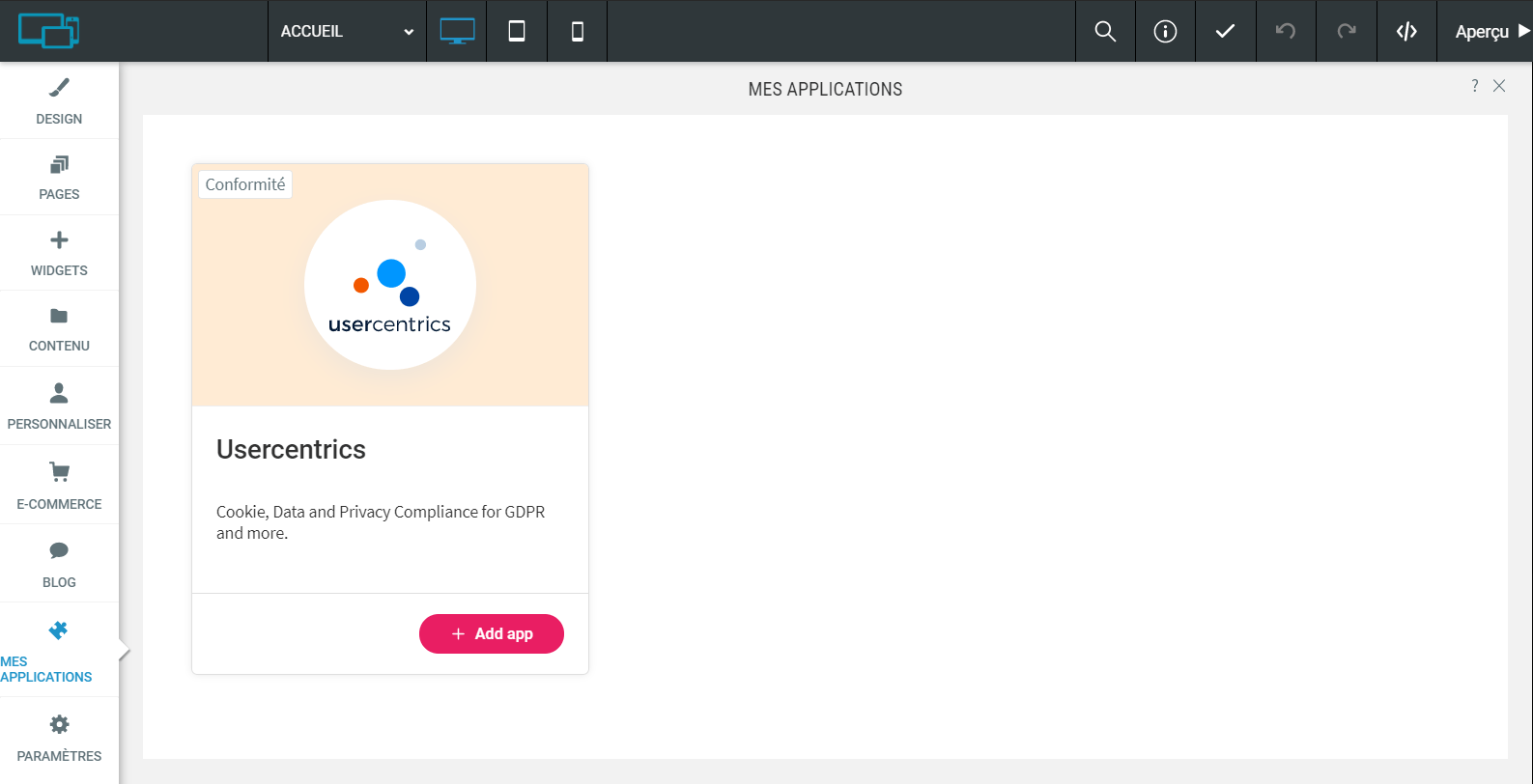The width and height of the screenshot is (1533, 784).
Task: Open the E-Commerce cart panel
Action: point(59,485)
